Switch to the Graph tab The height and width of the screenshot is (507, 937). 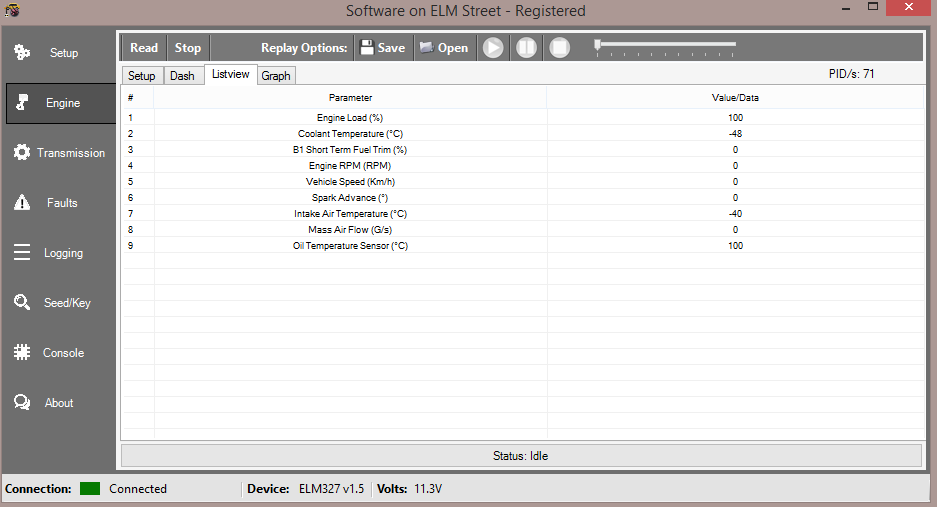pyautogui.click(x=276, y=76)
